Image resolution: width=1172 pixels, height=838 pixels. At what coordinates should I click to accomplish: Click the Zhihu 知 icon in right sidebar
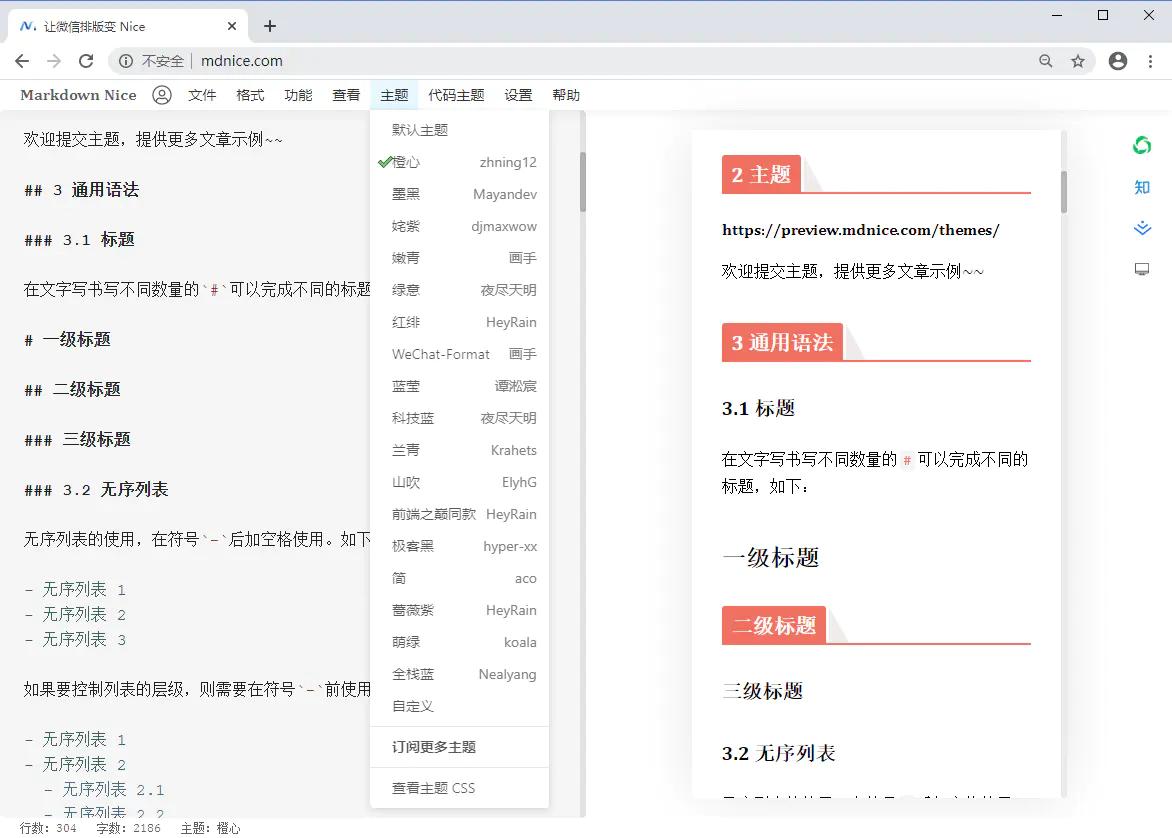tap(1141, 187)
